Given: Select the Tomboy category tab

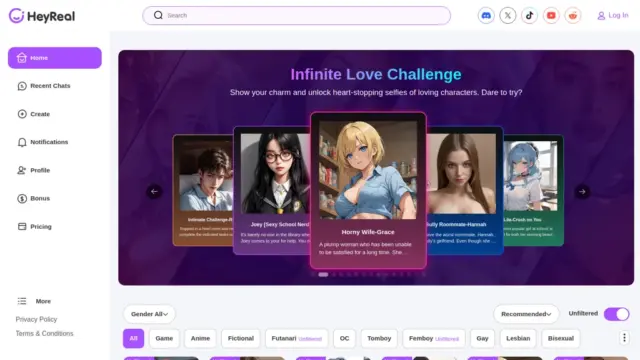Looking at the screenshot, I should coord(379,338).
